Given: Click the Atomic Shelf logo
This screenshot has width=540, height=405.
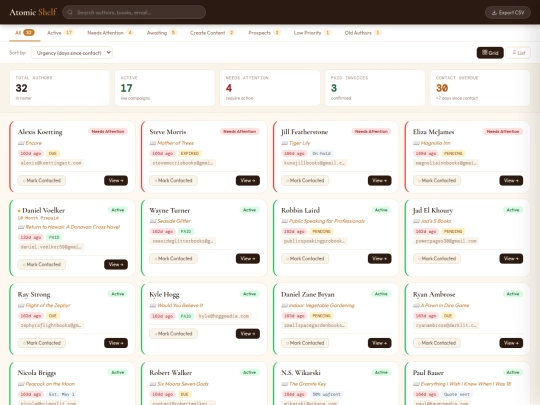Looking at the screenshot, I should pos(33,12).
